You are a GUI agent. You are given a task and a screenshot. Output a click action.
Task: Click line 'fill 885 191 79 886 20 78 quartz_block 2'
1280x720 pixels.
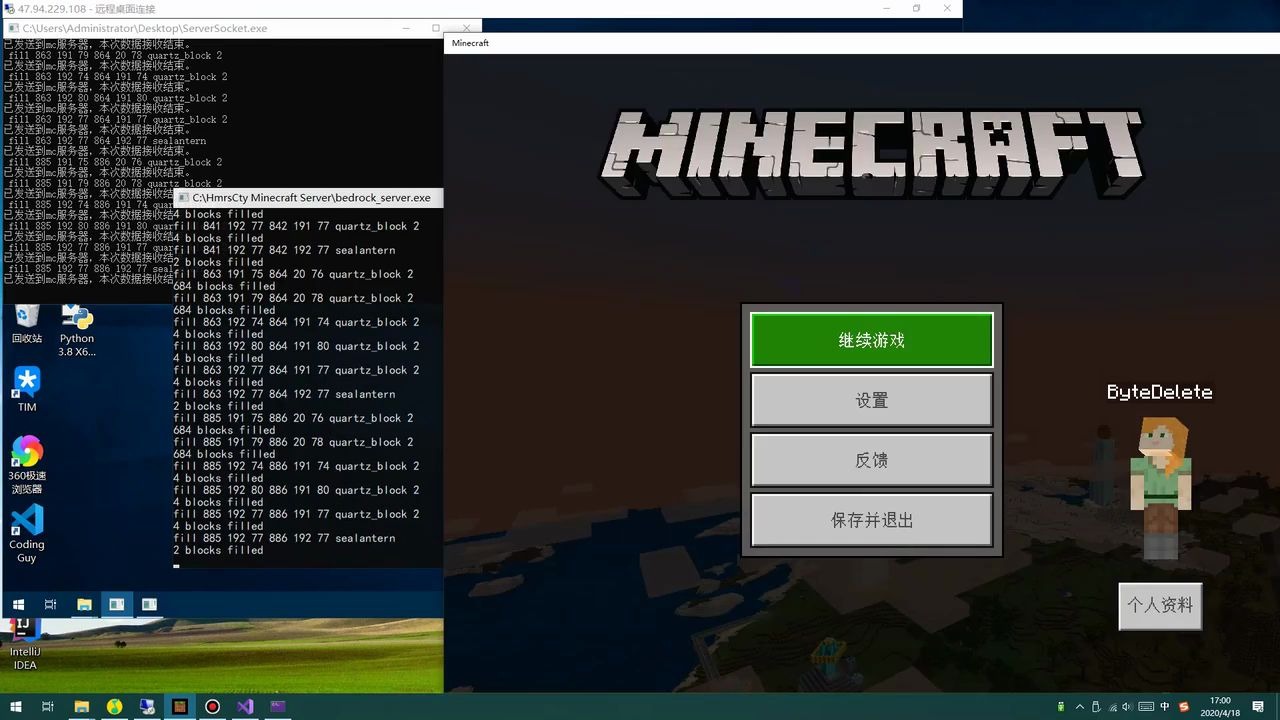293,442
